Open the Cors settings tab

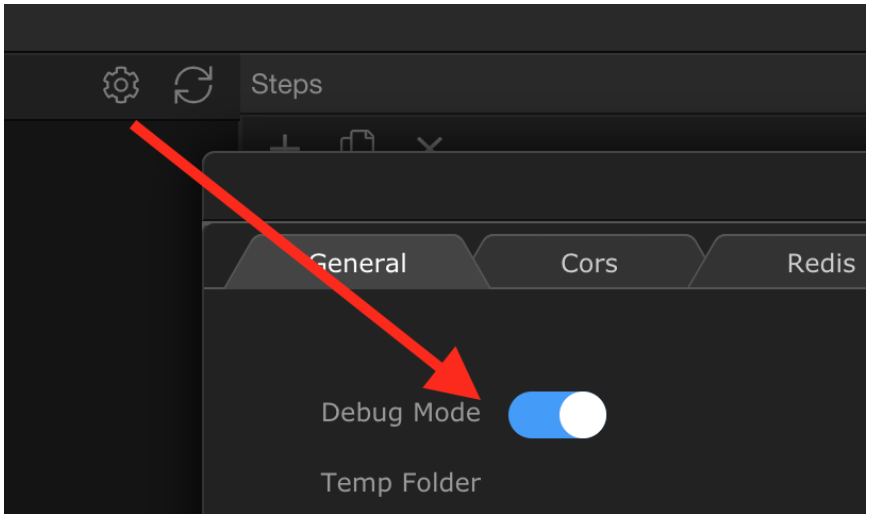click(589, 263)
